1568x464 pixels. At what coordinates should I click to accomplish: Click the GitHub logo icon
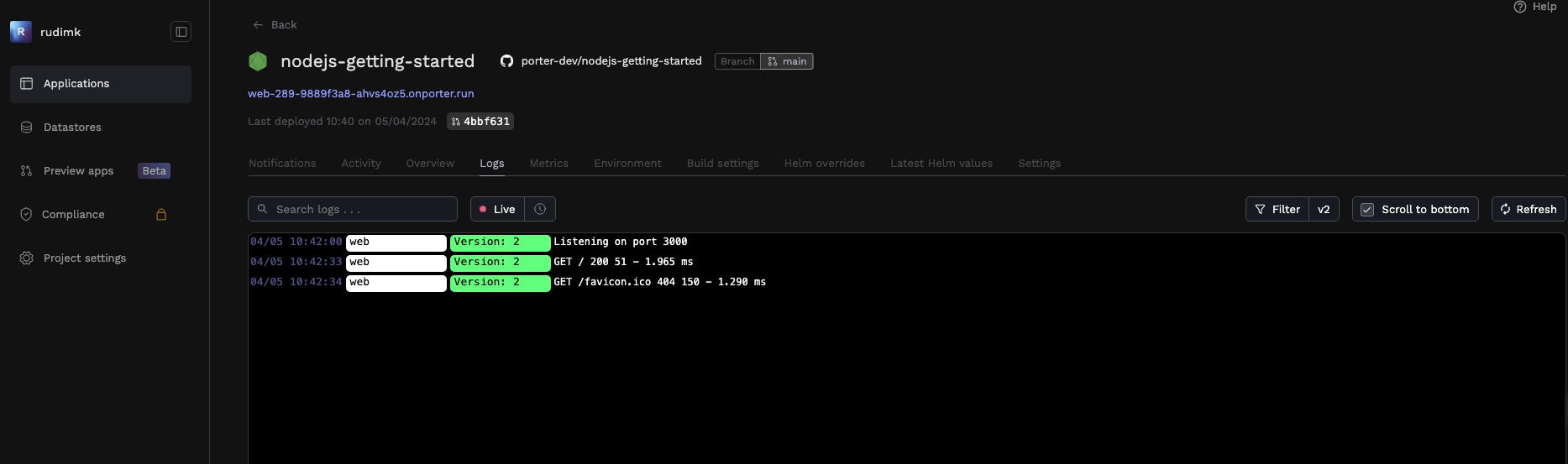coord(506,61)
